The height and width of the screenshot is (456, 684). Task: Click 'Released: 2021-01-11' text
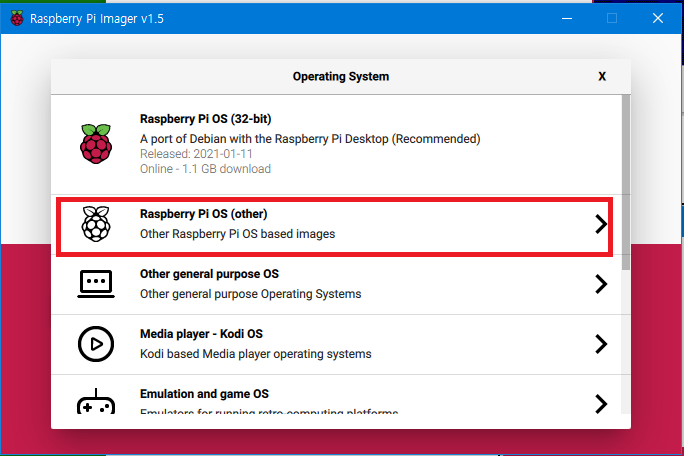pos(196,154)
